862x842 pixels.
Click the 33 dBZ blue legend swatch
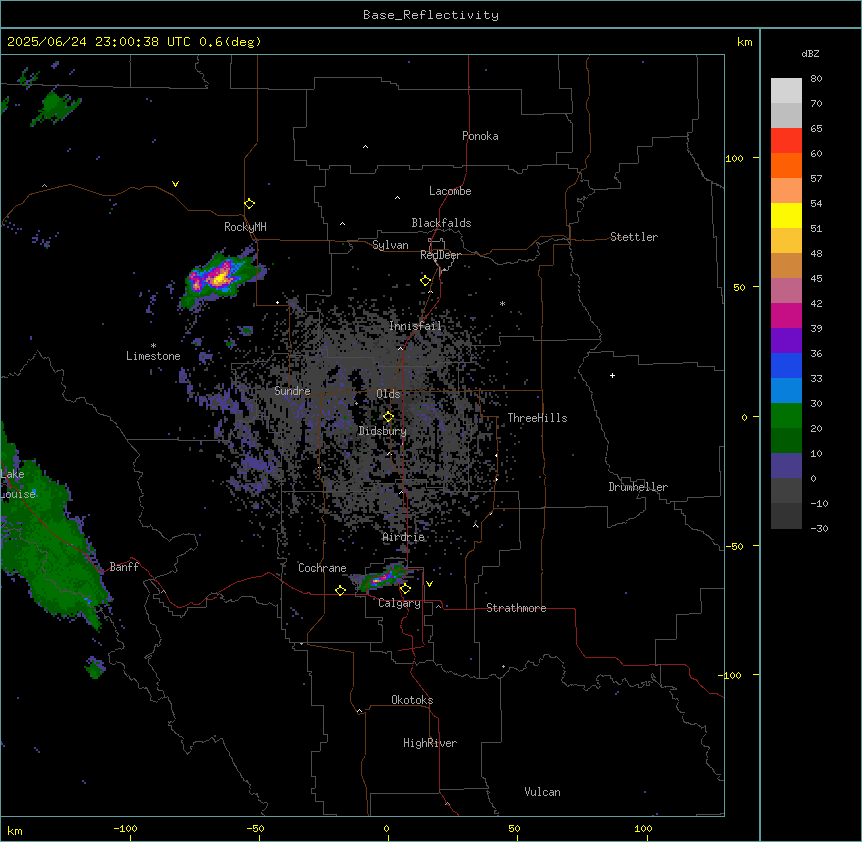[786, 365]
